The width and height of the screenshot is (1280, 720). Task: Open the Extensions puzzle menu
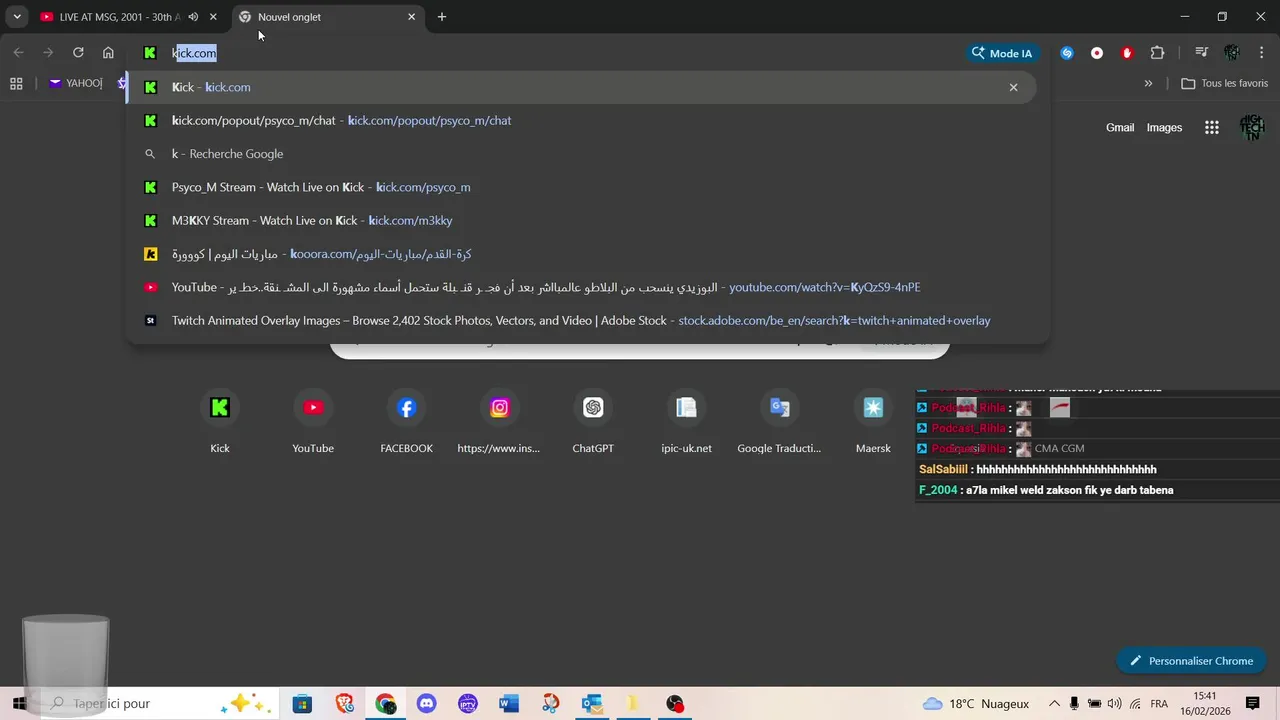pyautogui.click(x=1157, y=53)
